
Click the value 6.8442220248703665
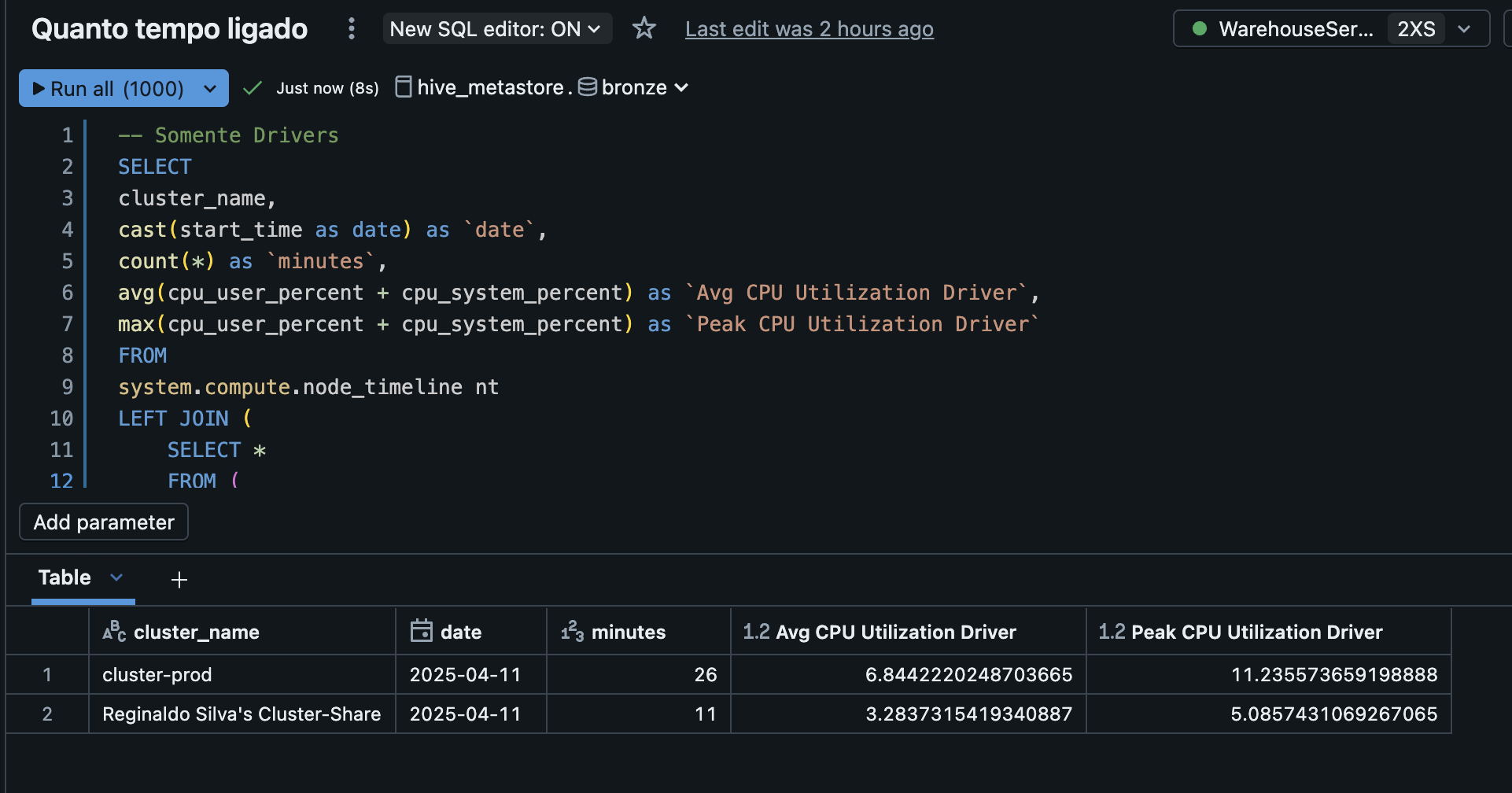[x=968, y=674]
